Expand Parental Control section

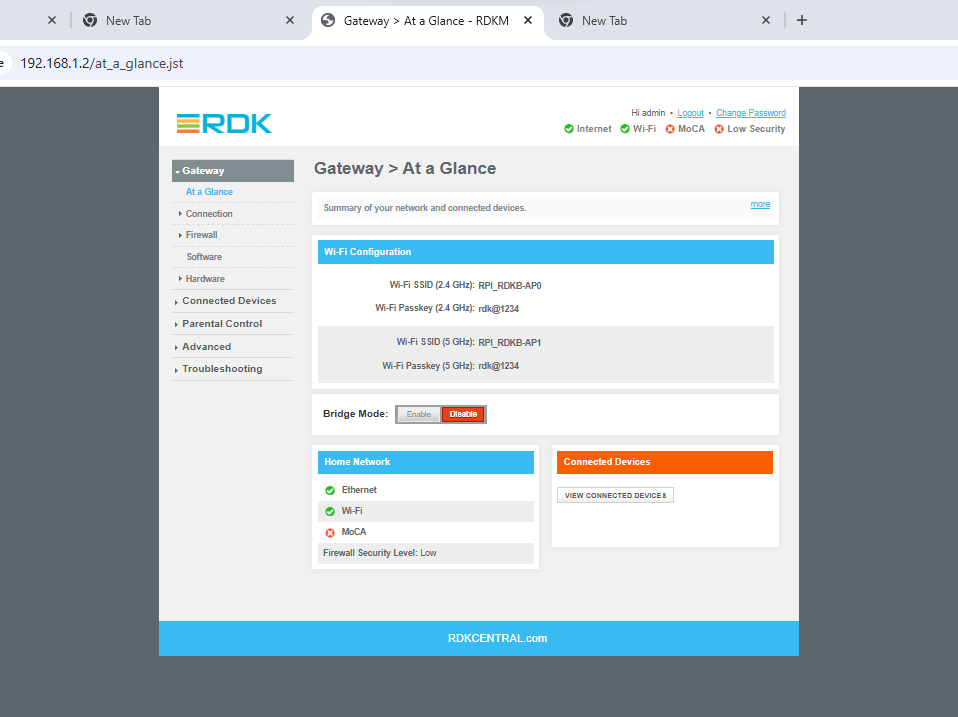pyautogui.click(x=222, y=324)
